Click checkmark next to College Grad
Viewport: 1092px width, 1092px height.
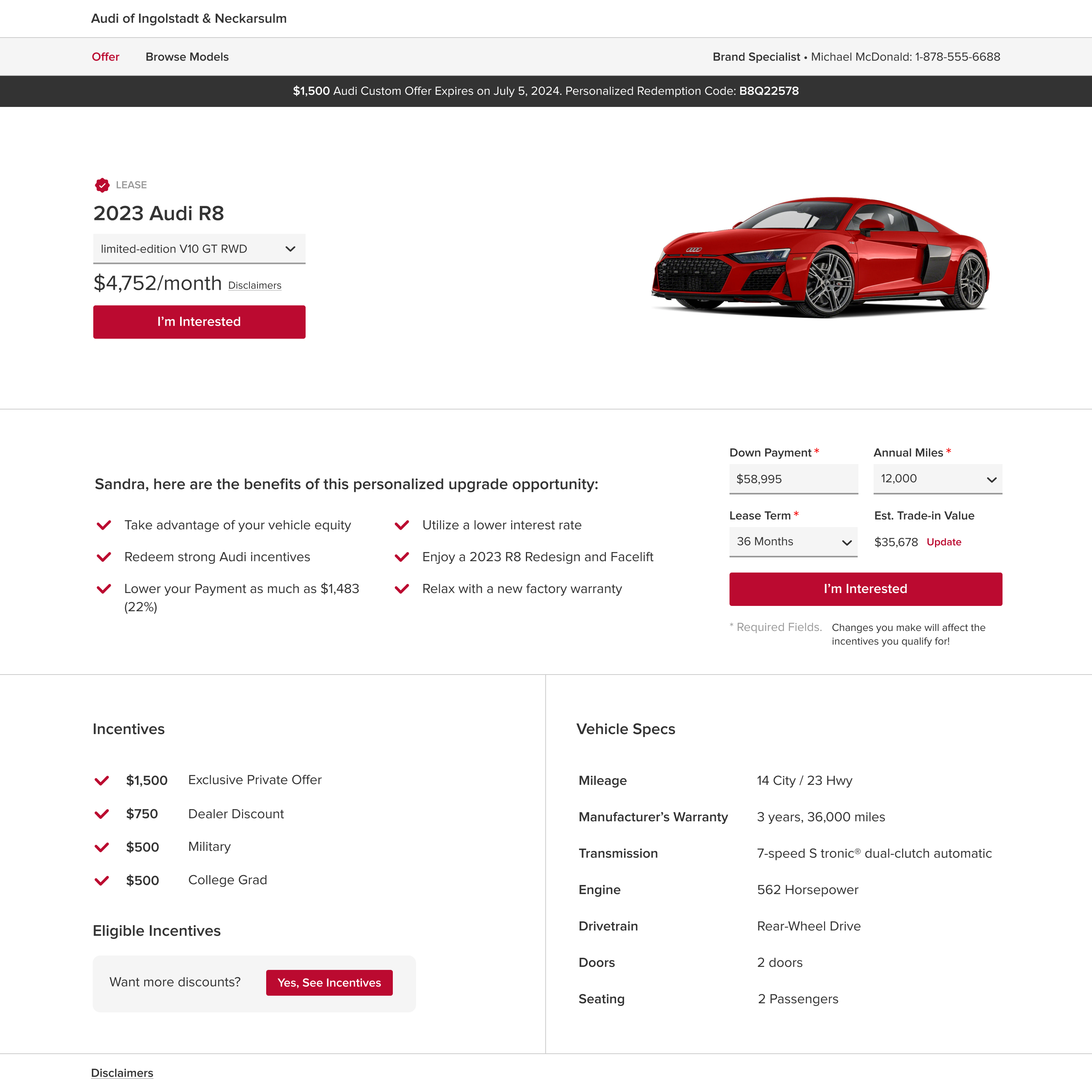(102, 880)
